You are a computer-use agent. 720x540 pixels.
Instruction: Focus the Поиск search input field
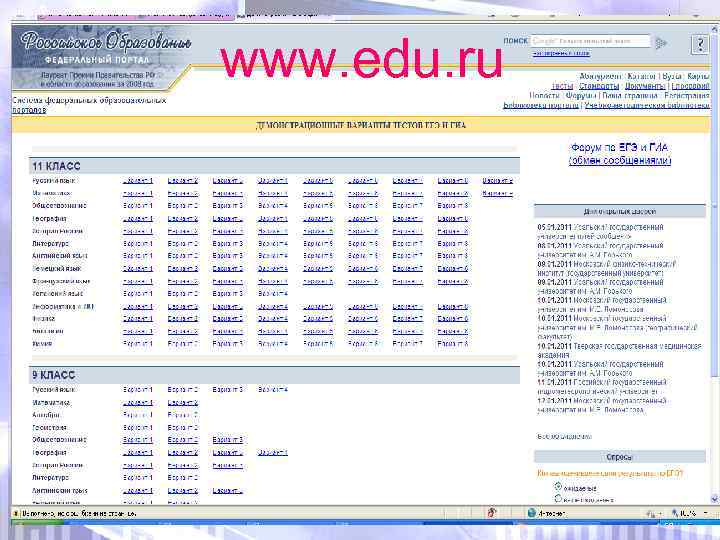(591, 41)
